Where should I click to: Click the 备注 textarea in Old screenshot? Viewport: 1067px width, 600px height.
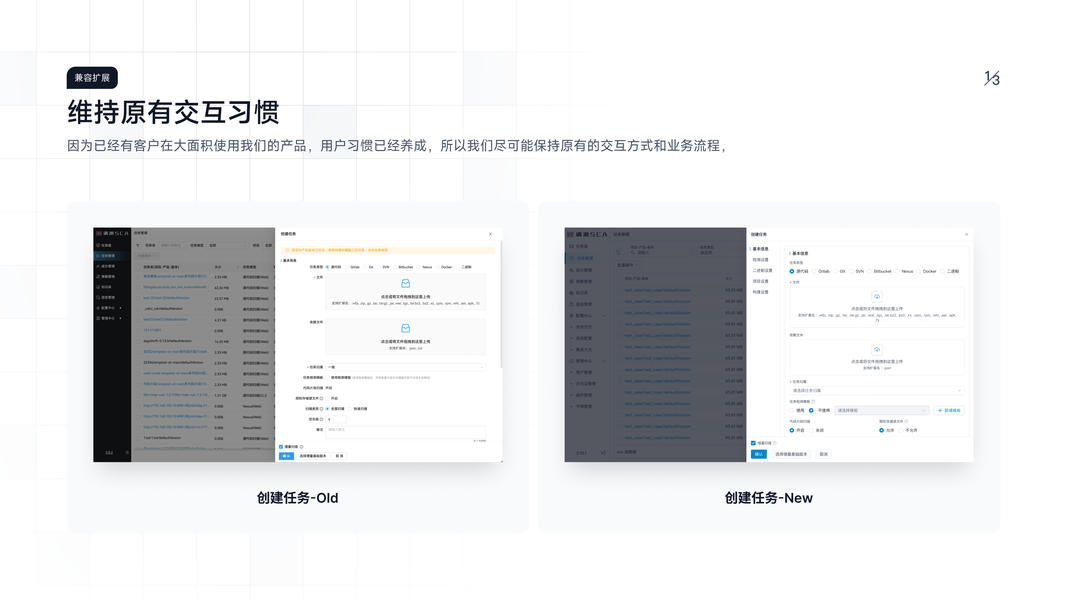(x=406, y=432)
